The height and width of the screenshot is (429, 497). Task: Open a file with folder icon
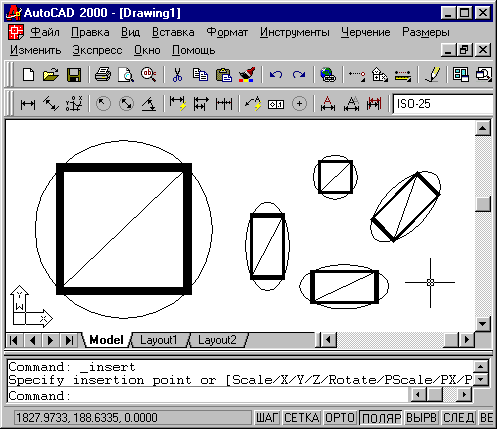pyautogui.click(x=51, y=75)
